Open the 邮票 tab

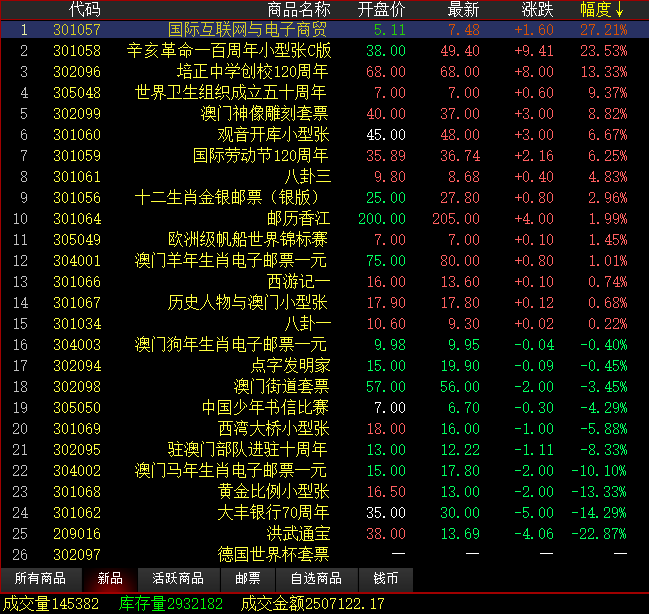pyautogui.click(x=248, y=578)
